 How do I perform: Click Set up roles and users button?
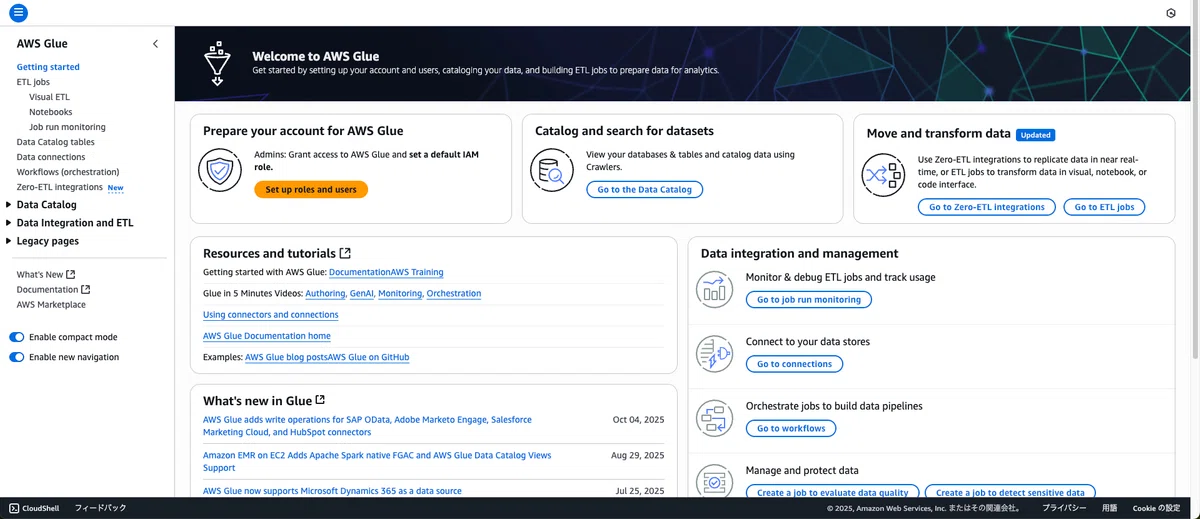click(311, 189)
